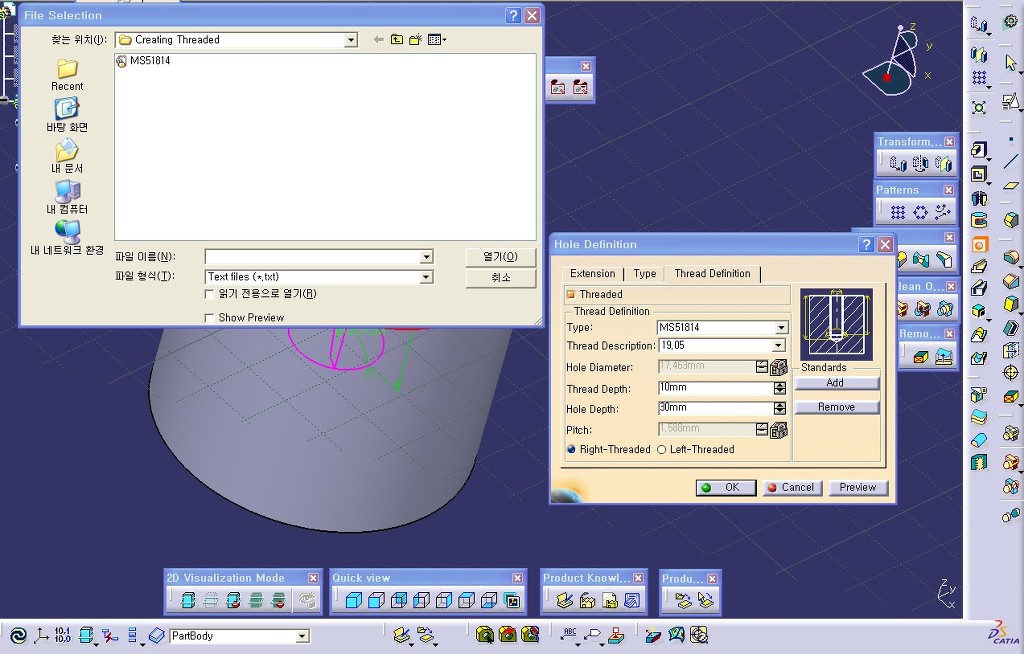The height and width of the screenshot is (654, 1024).
Task: Click the Recent folder shortcut icon
Action: (67, 70)
